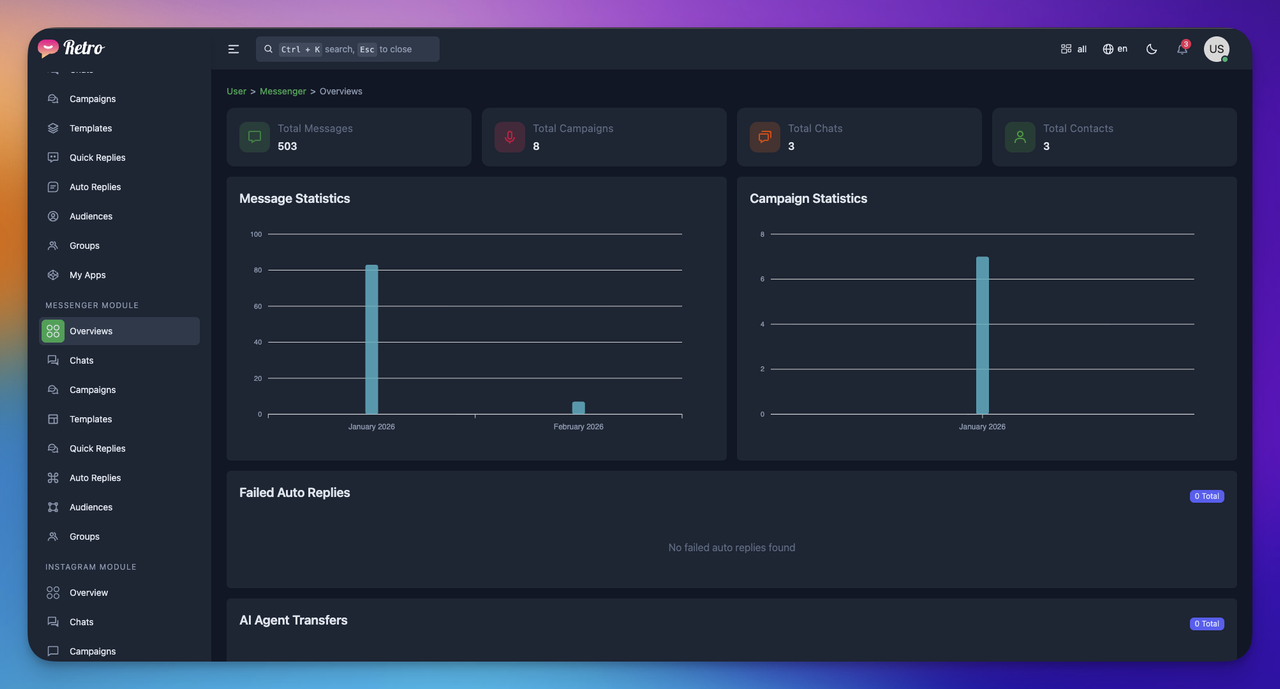Select Overviews under Messenger Module

click(x=120, y=331)
